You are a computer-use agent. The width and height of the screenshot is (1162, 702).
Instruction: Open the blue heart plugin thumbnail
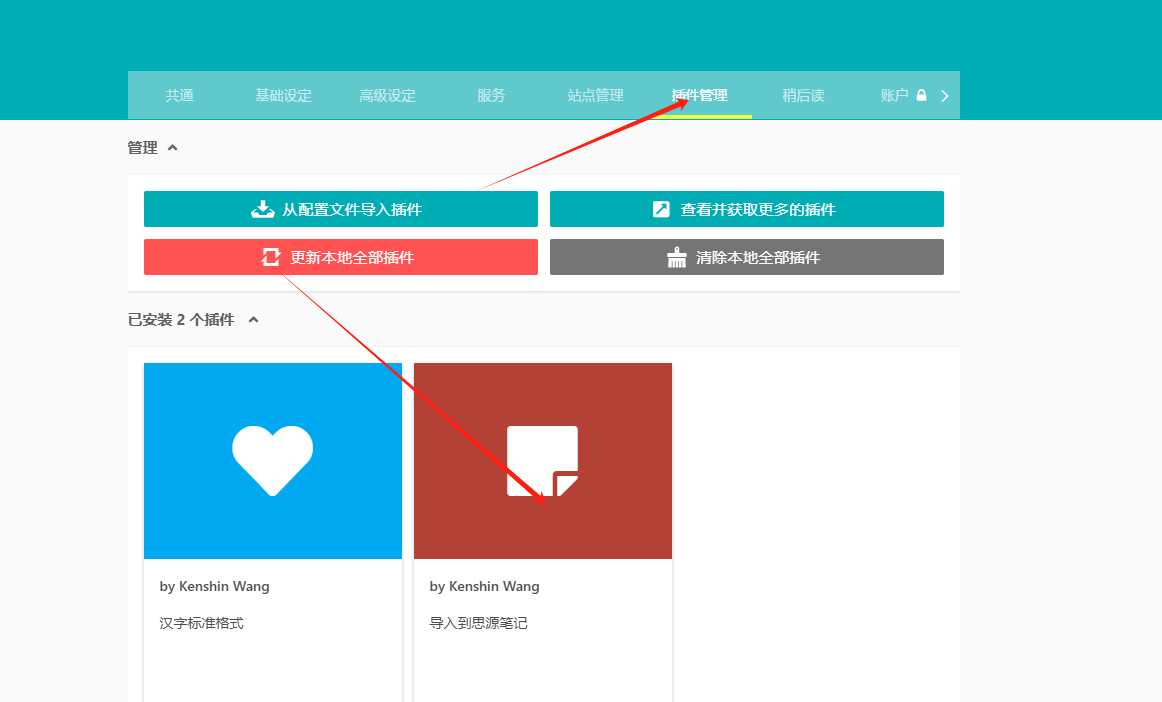(273, 460)
